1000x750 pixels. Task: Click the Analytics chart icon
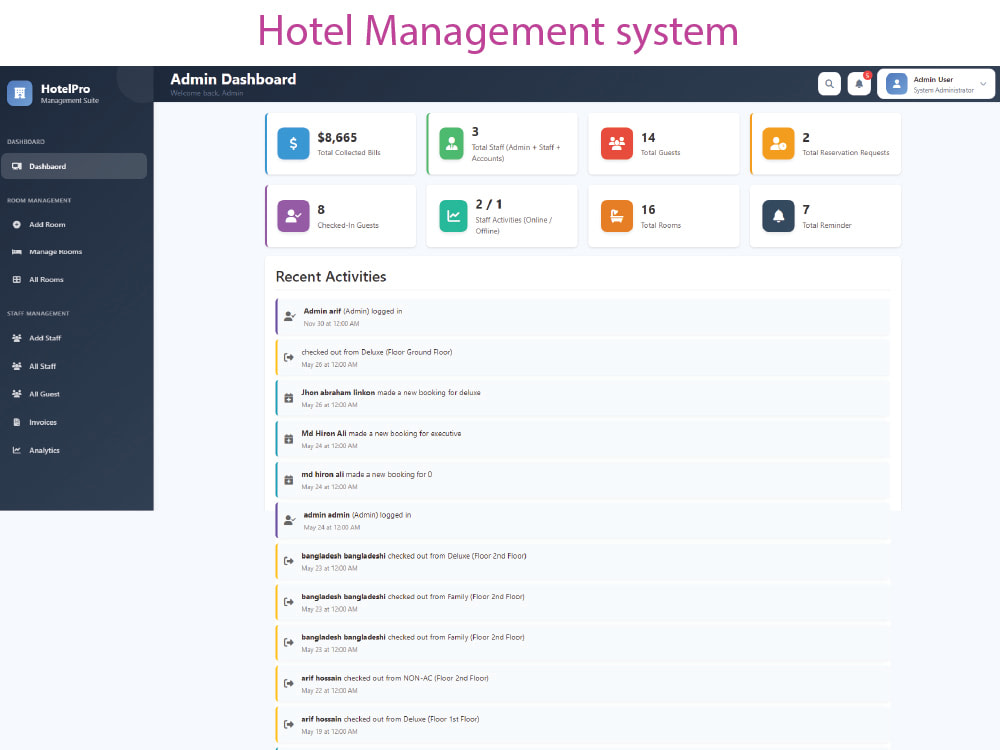click(x=17, y=450)
